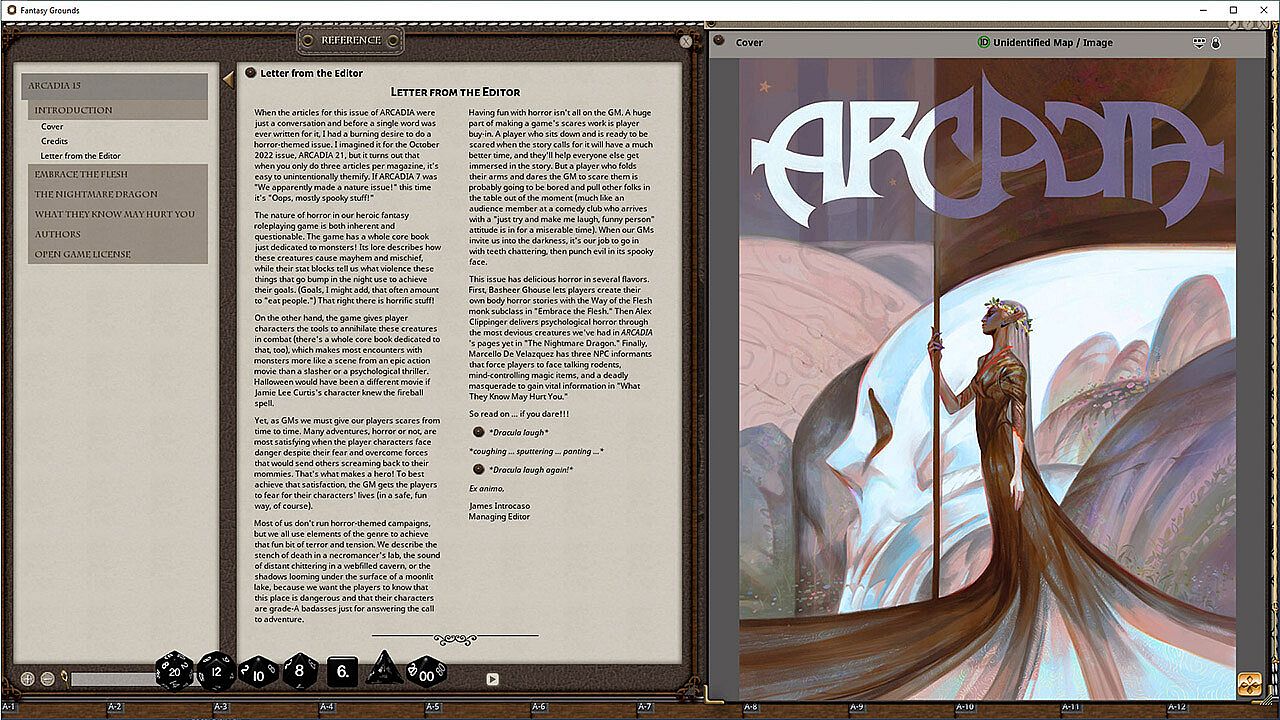Click the plus modifier button near chat entry
The image size is (1280, 720).
pos(28,679)
